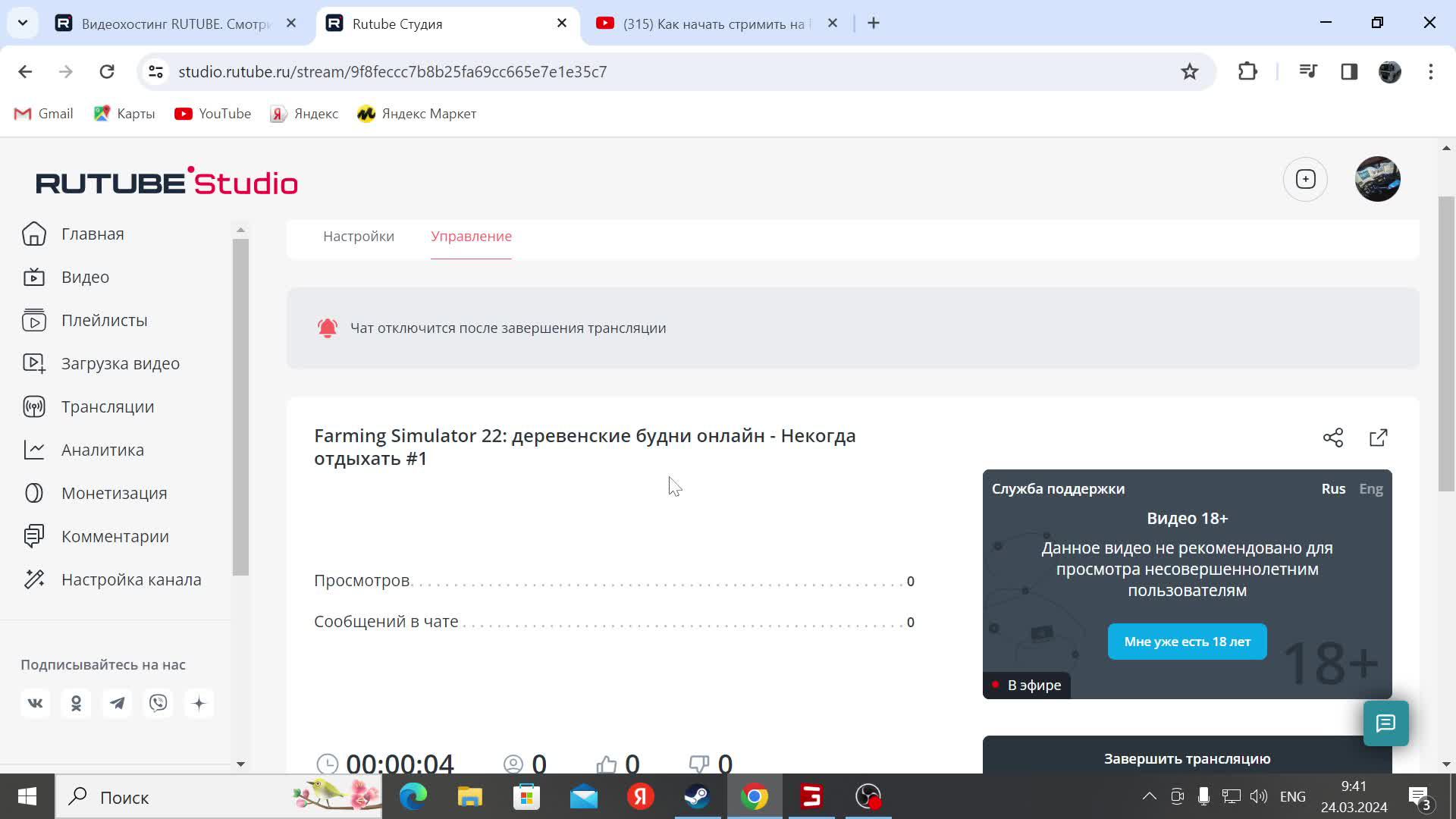This screenshot has width=1456, height=819.
Task: Click the add video plus icon
Action: [1305, 179]
